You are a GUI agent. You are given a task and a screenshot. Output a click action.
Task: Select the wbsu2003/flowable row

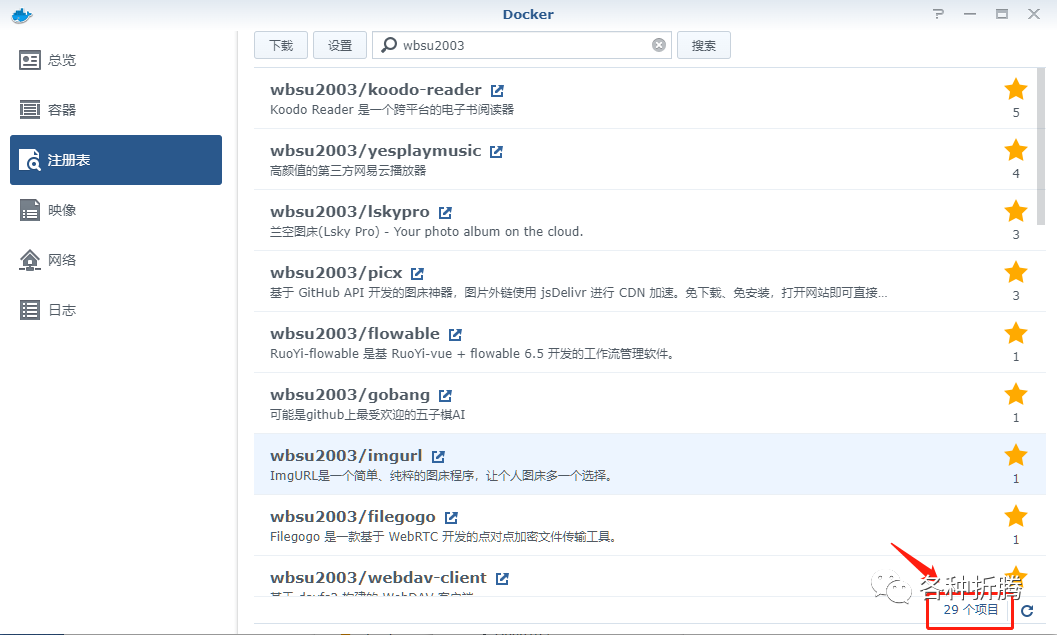point(650,342)
